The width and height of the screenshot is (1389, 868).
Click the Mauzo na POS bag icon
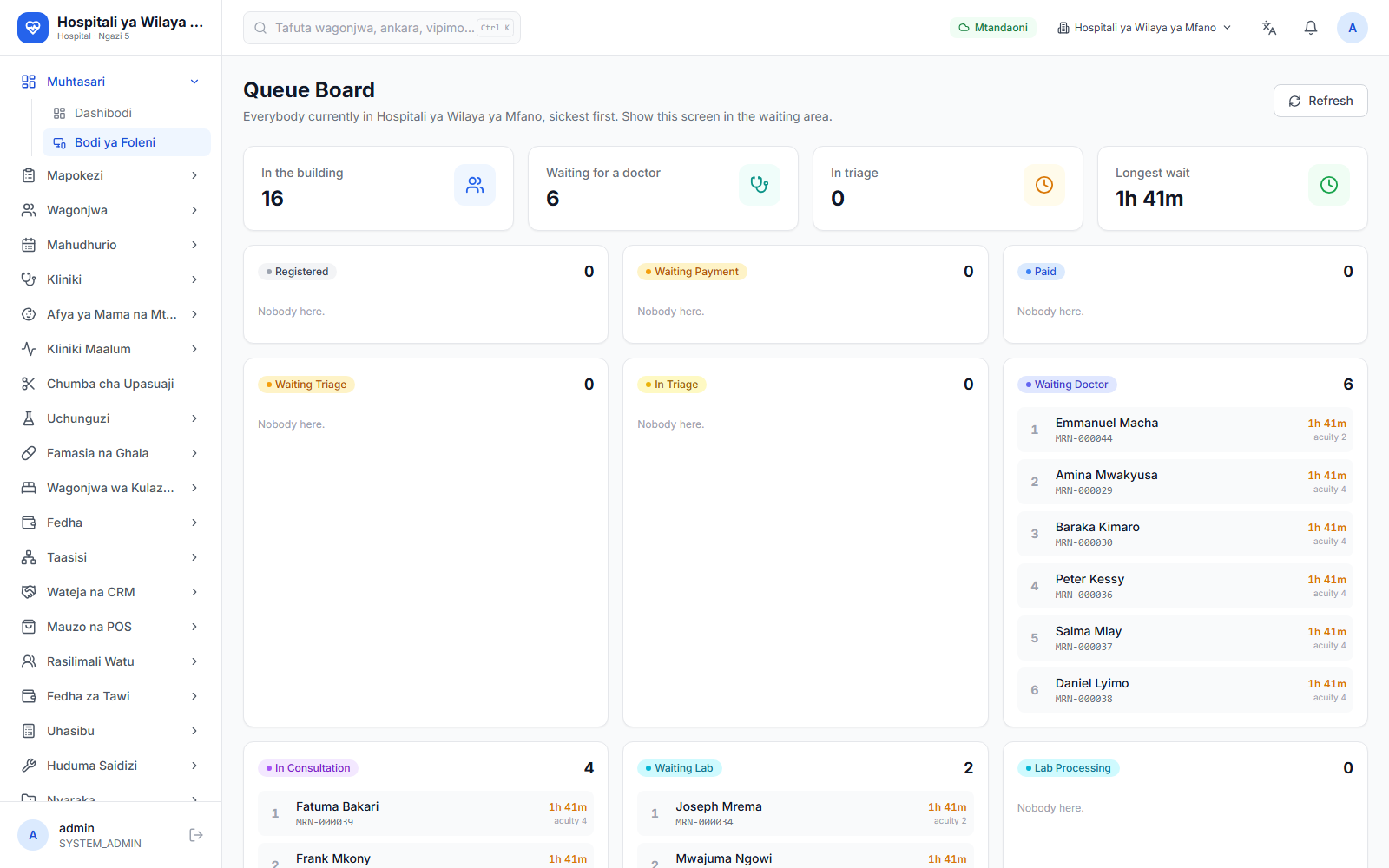(29, 627)
